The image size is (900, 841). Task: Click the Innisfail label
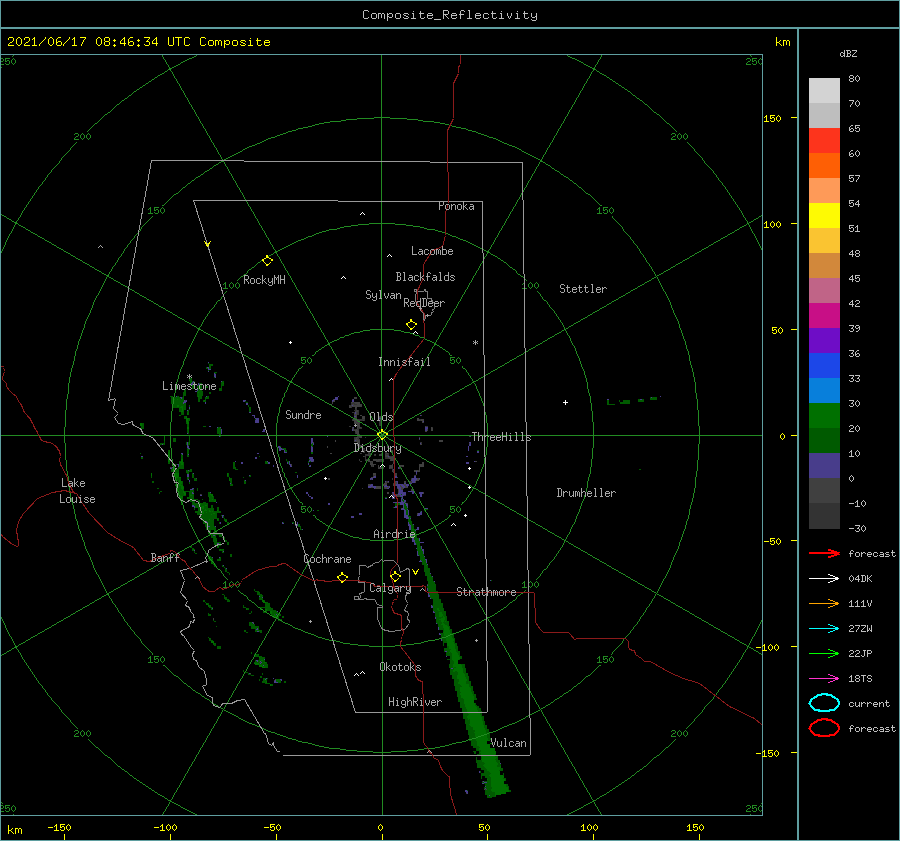coord(404,362)
